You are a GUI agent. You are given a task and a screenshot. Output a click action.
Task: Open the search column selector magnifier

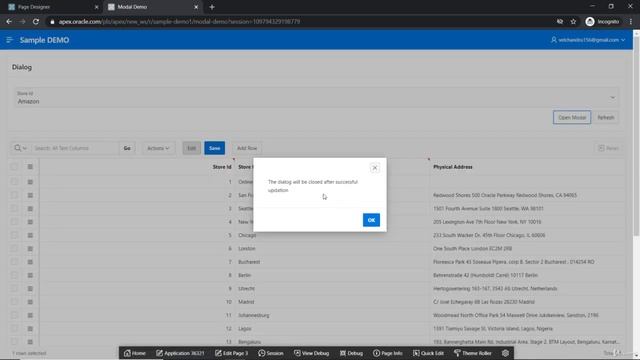[20, 148]
